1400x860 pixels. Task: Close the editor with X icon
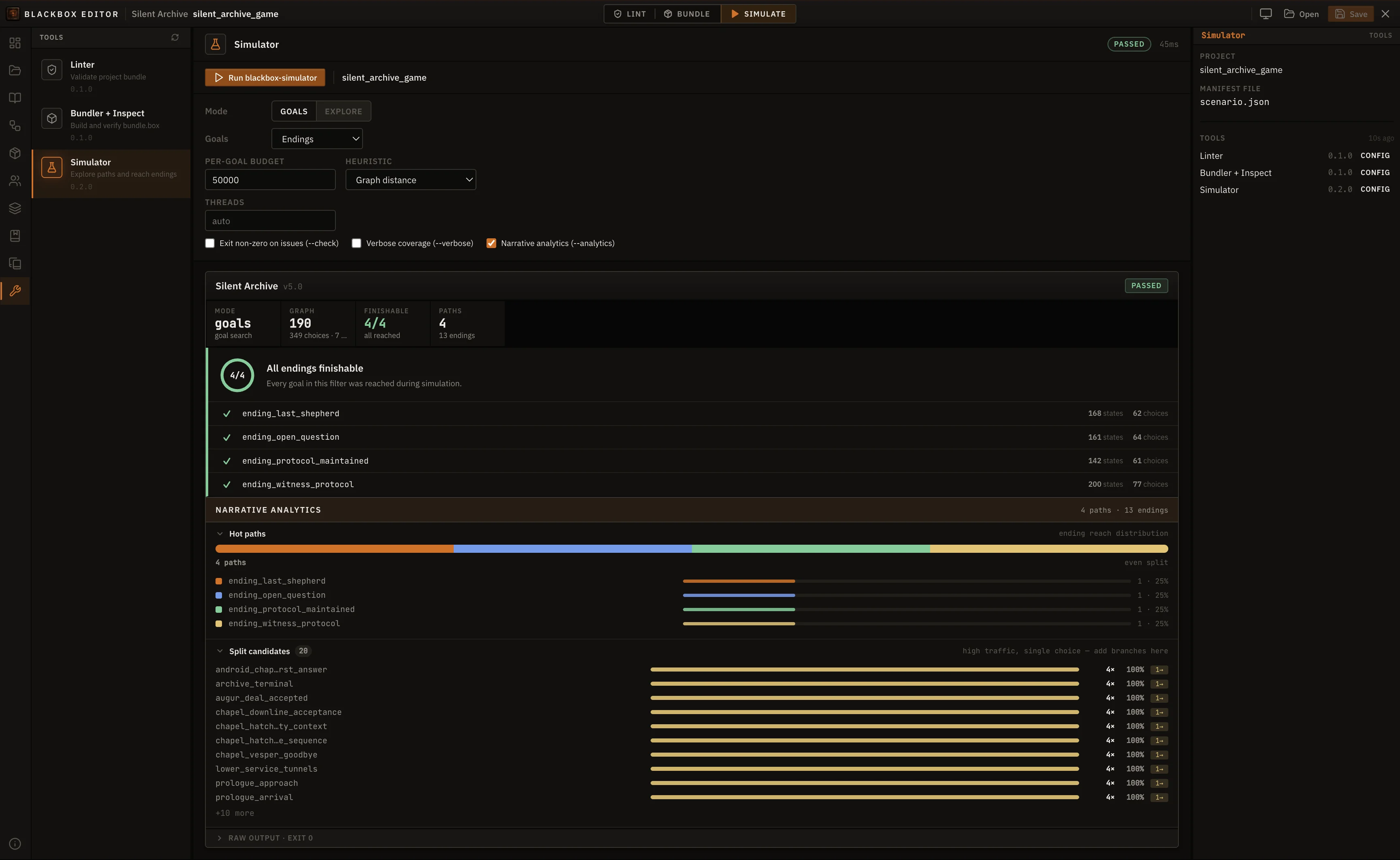[1386, 14]
